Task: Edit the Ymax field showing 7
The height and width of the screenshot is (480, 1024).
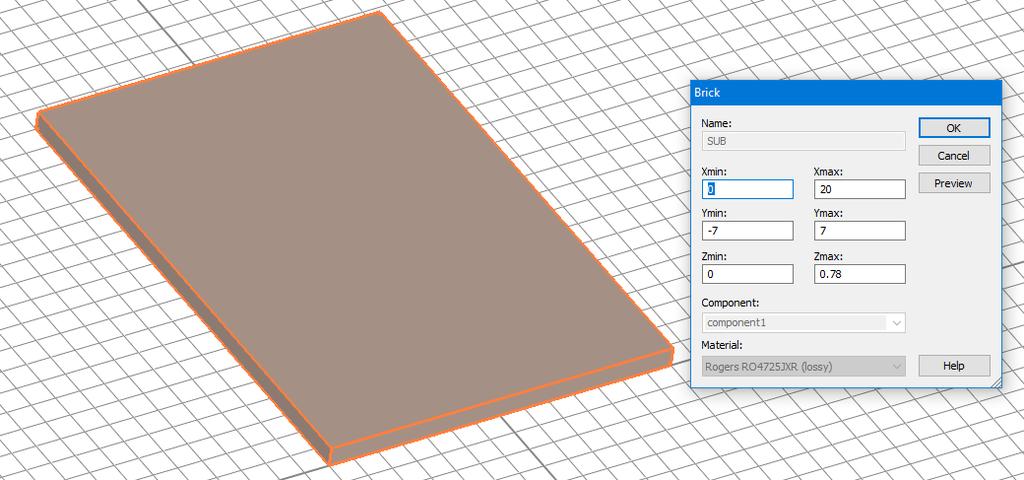Action: click(x=859, y=231)
